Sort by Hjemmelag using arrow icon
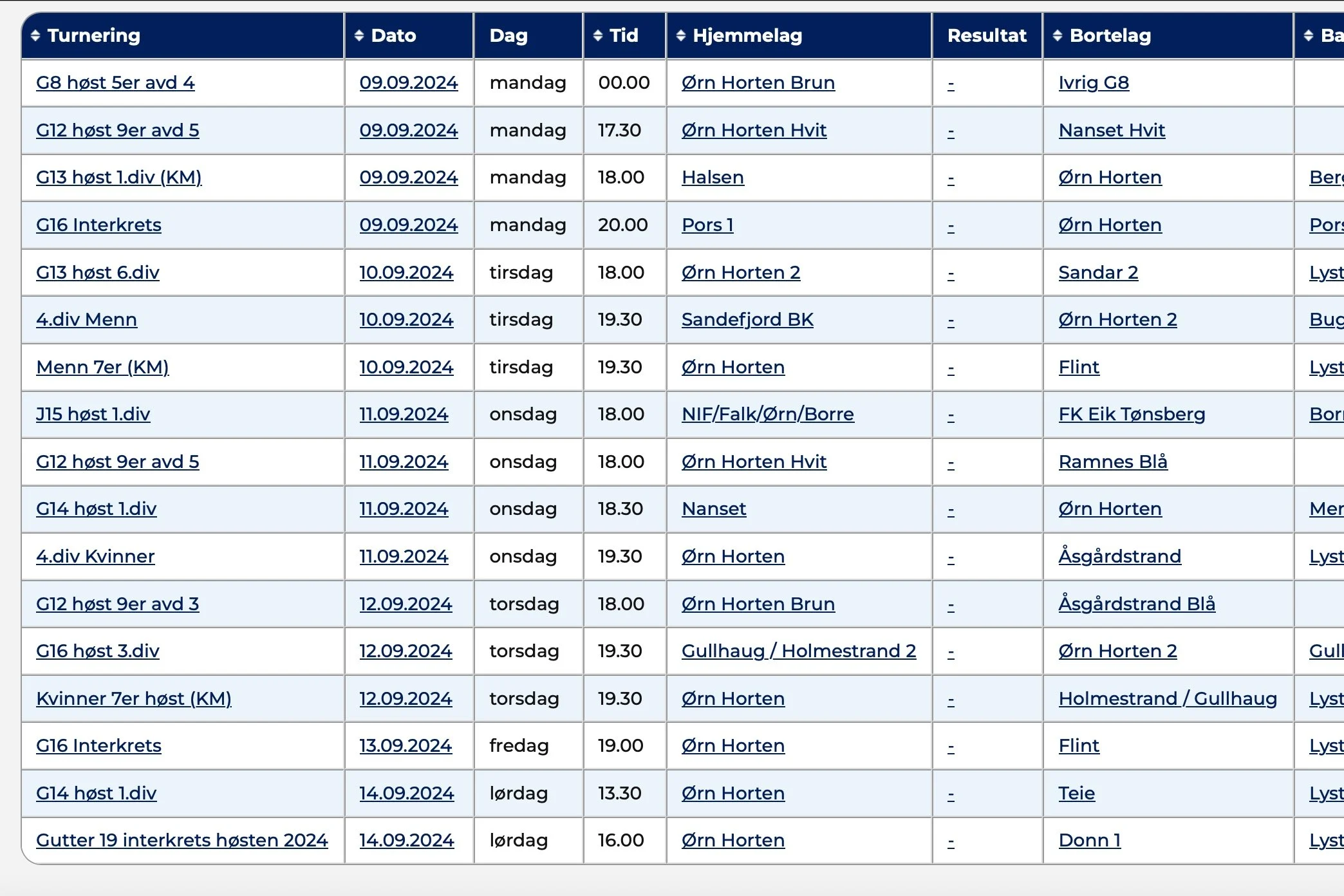This screenshot has height=896, width=1344. [681, 35]
